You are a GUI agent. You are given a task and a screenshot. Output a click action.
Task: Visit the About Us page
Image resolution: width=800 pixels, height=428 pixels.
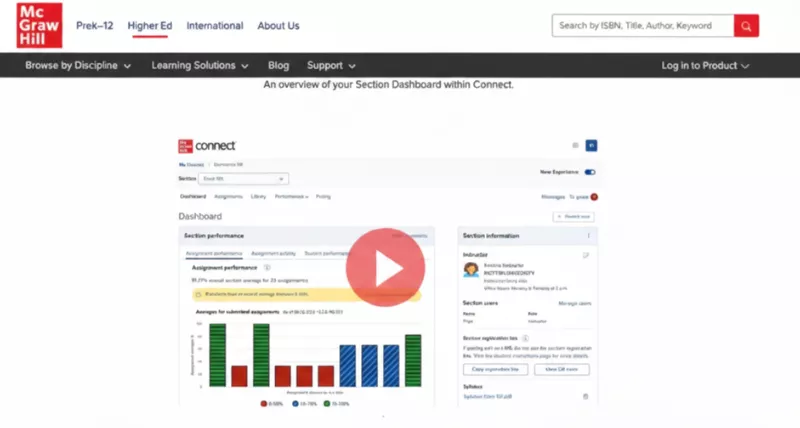point(278,26)
